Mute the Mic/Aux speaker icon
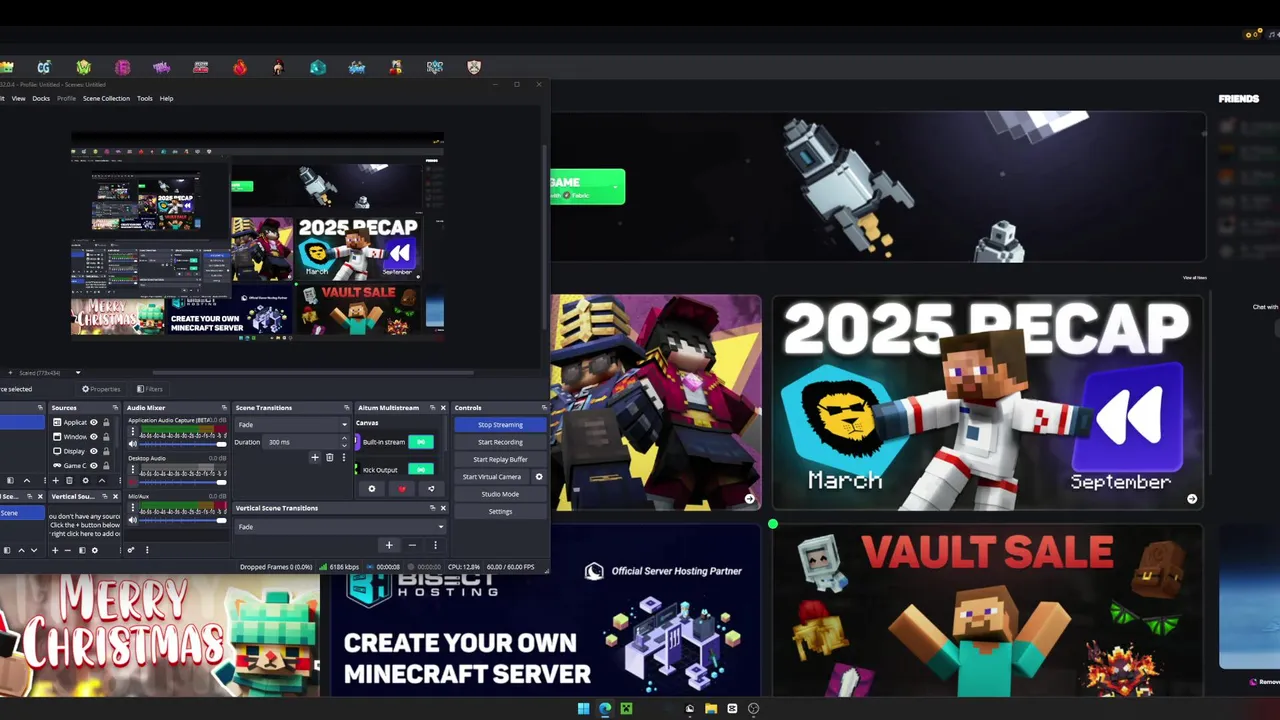Viewport: 1280px width, 720px height. 133,520
